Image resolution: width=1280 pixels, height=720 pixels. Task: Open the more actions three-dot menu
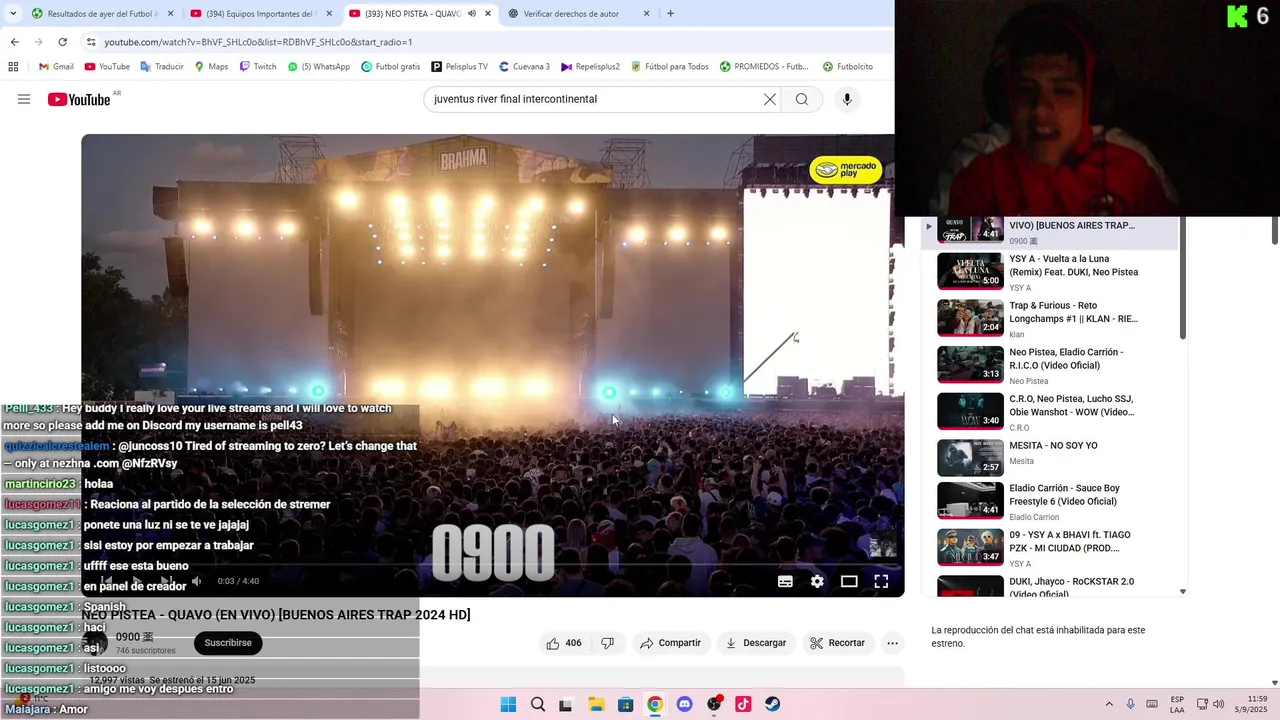(892, 643)
